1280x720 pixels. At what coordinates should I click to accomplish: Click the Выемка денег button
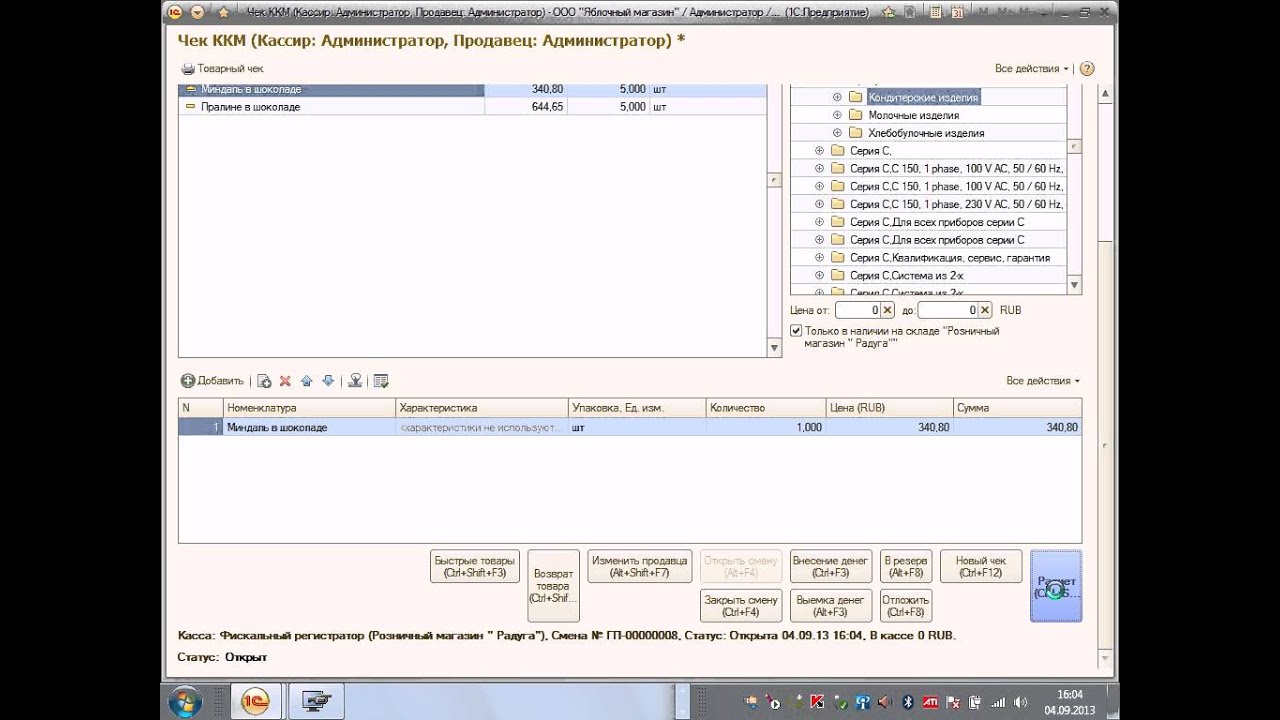pyautogui.click(x=830, y=606)
